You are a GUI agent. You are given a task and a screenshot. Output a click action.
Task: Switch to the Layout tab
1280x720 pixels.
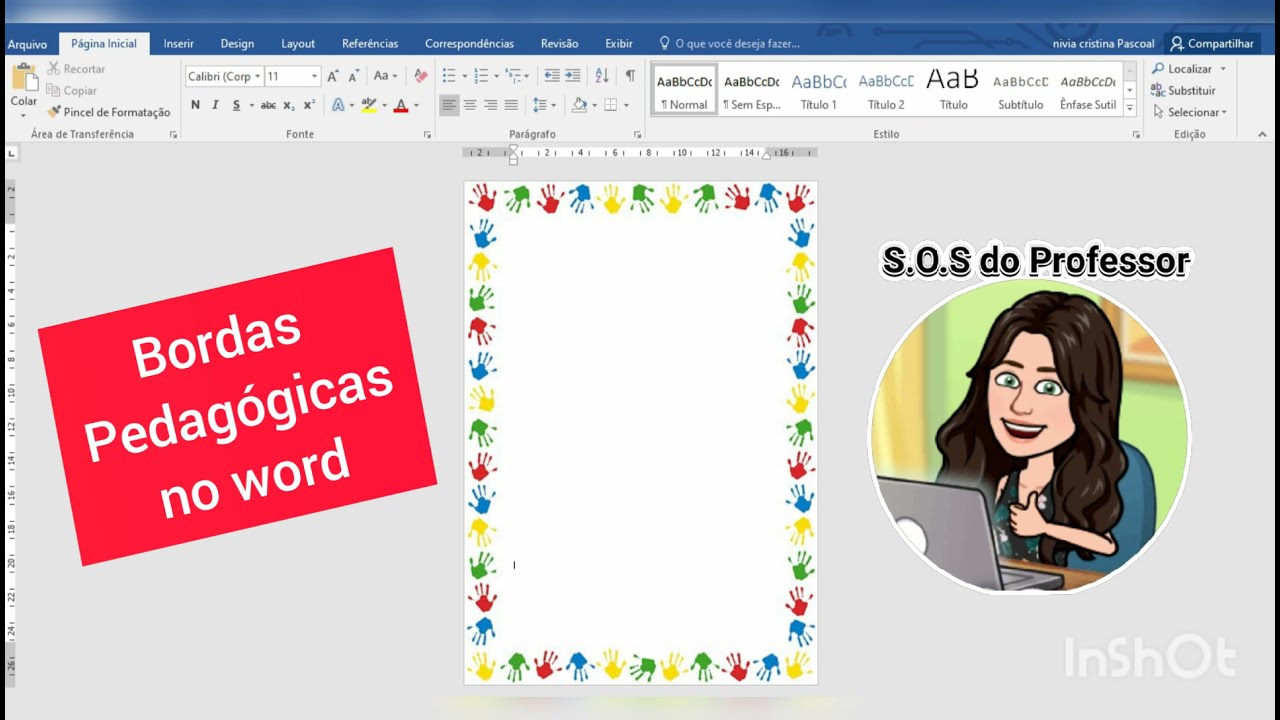pos(298,44)
